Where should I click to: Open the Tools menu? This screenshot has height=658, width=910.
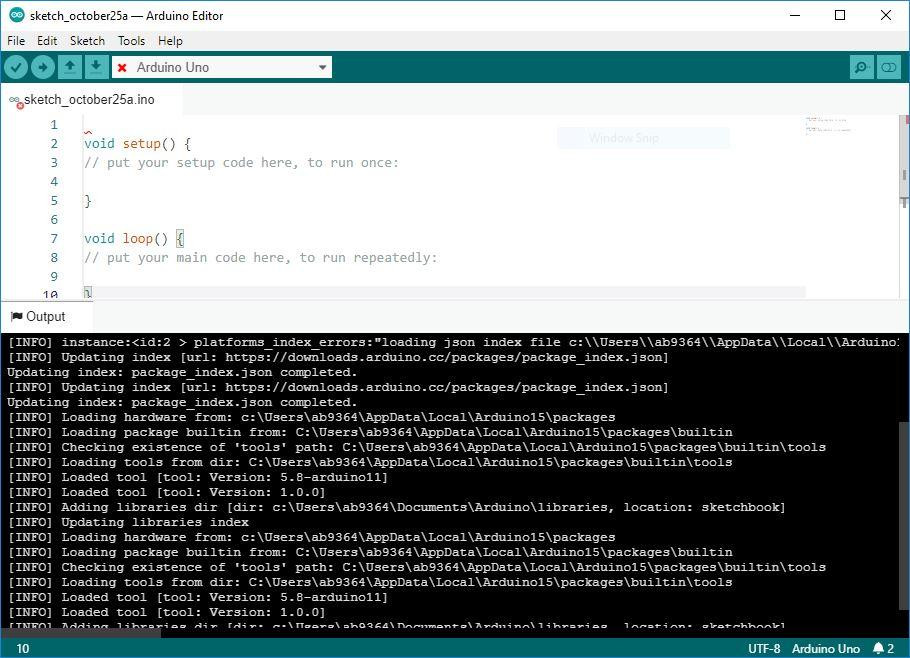click(131, 41)
